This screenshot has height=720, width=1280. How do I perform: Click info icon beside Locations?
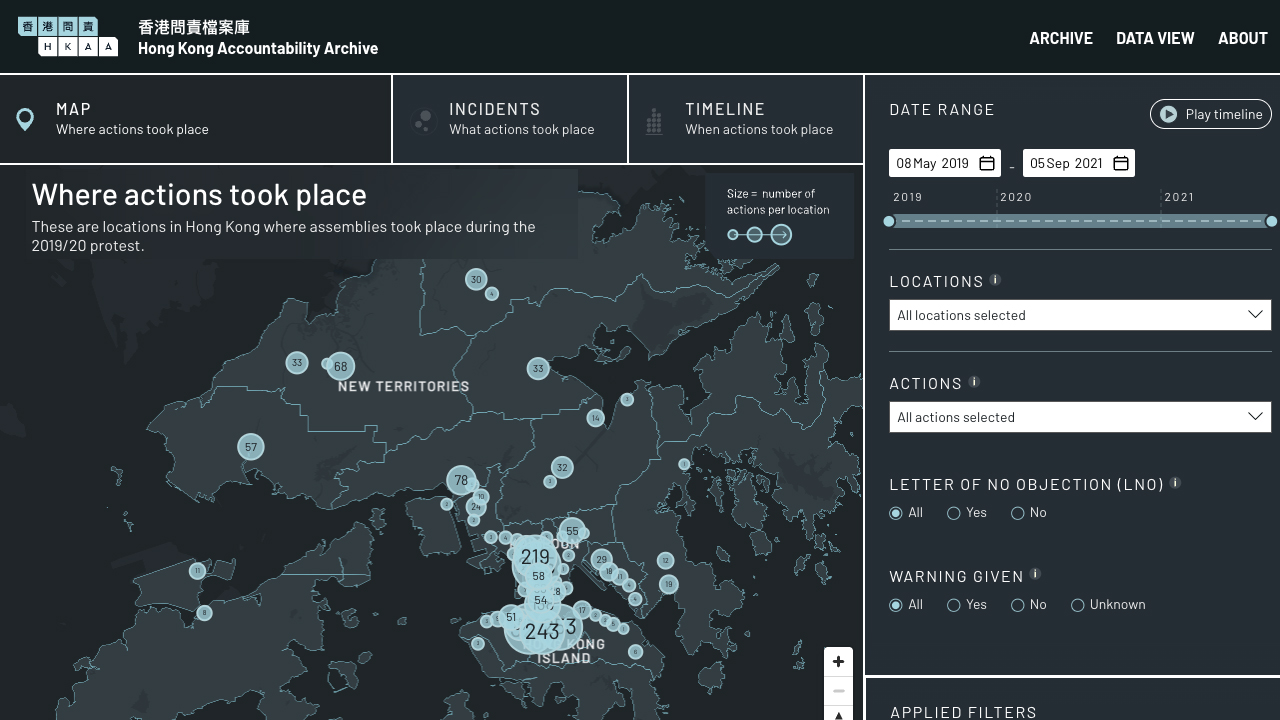tap(995, 280)
